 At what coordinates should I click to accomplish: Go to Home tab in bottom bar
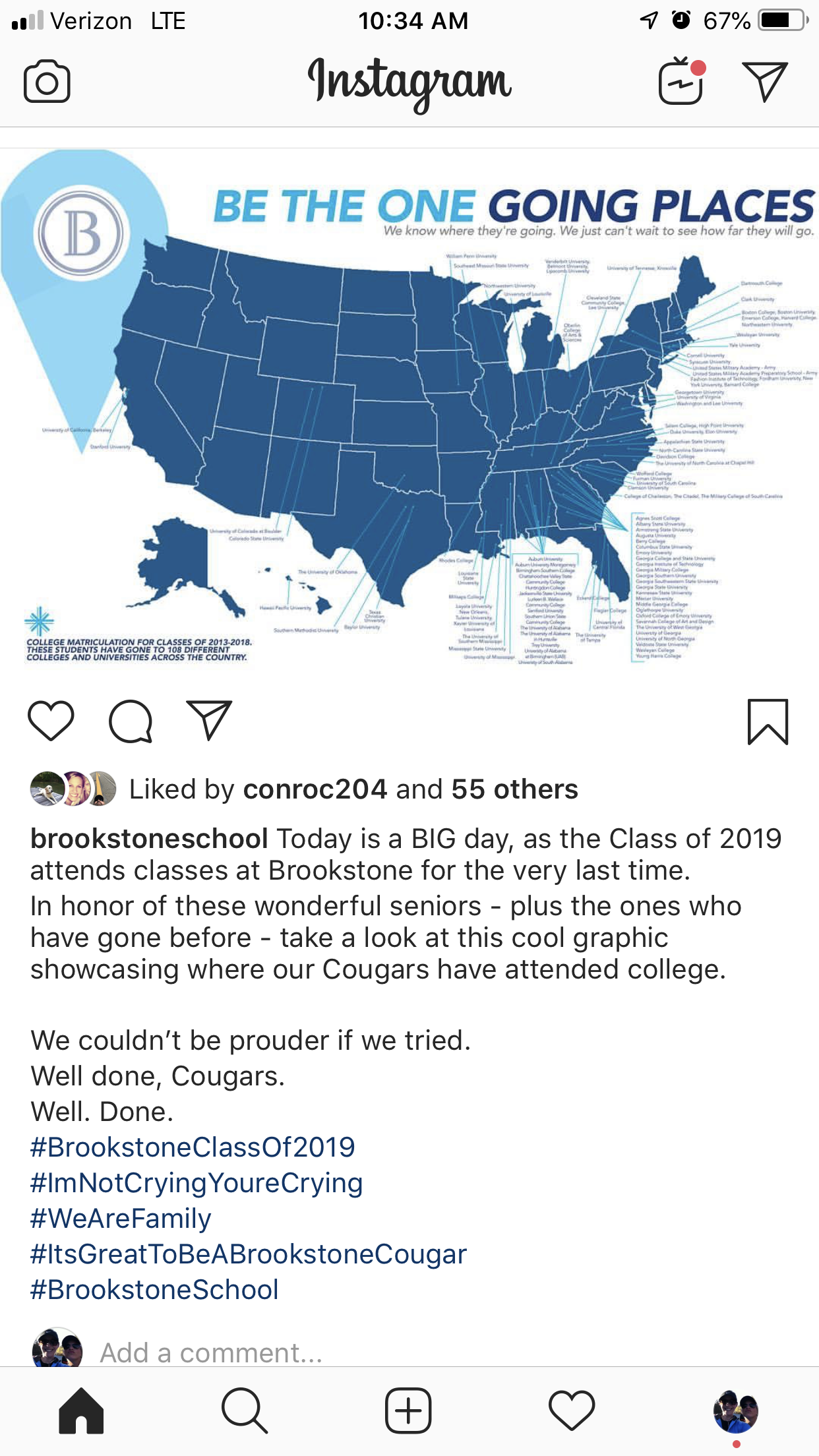(81, 1410)
